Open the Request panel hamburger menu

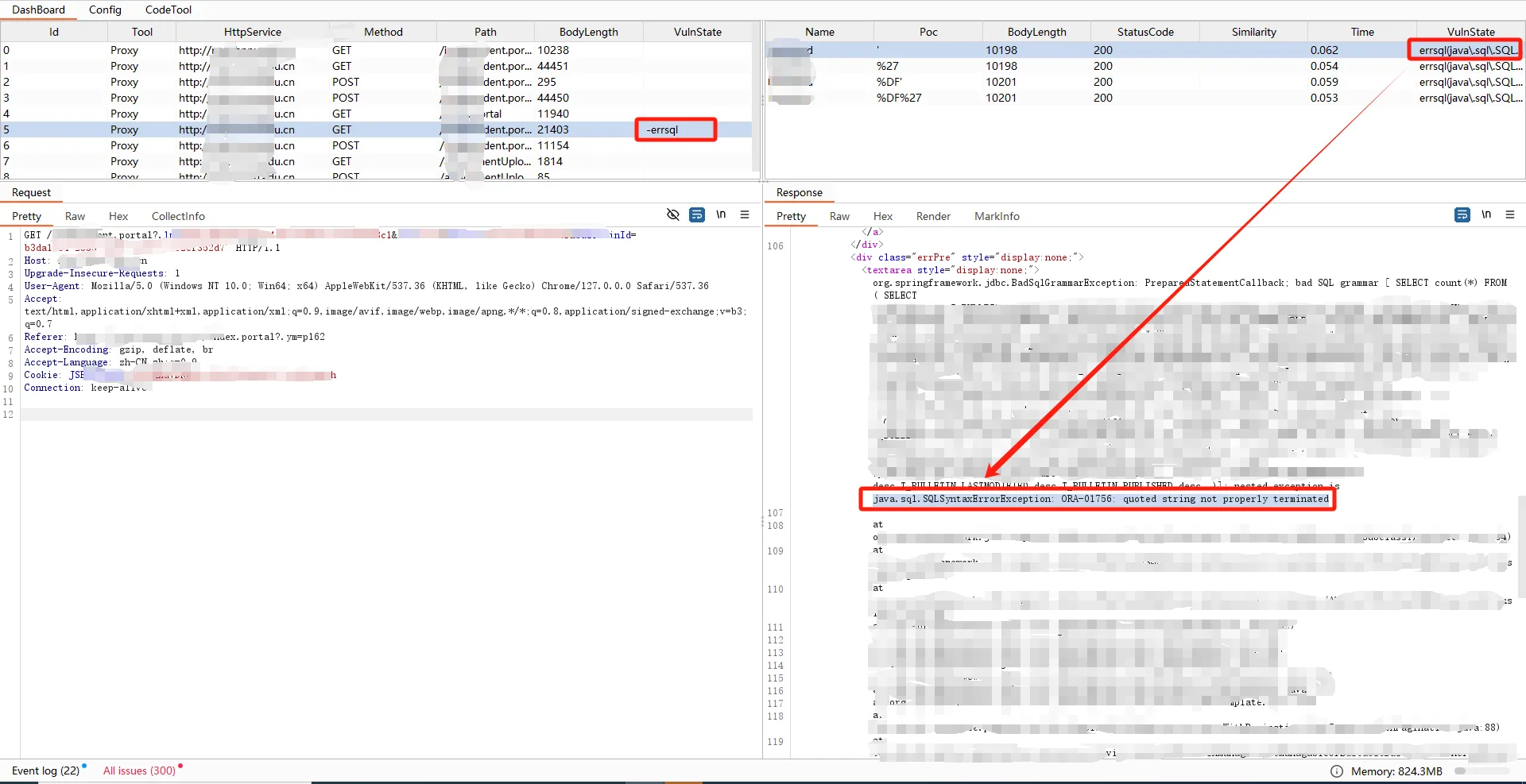click(x=745, y=214)
